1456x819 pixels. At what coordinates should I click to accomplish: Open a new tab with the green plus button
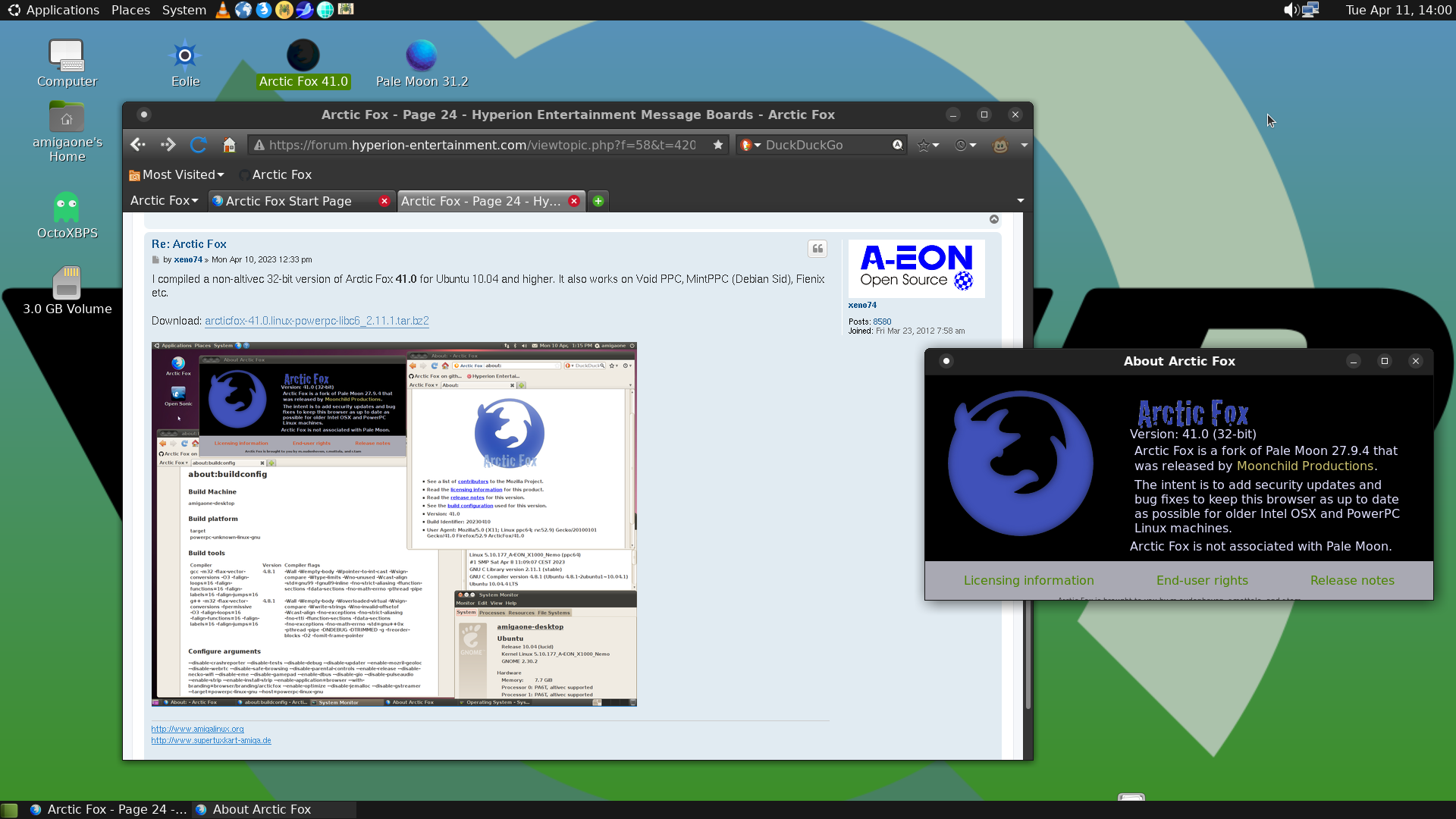point(598,201)
